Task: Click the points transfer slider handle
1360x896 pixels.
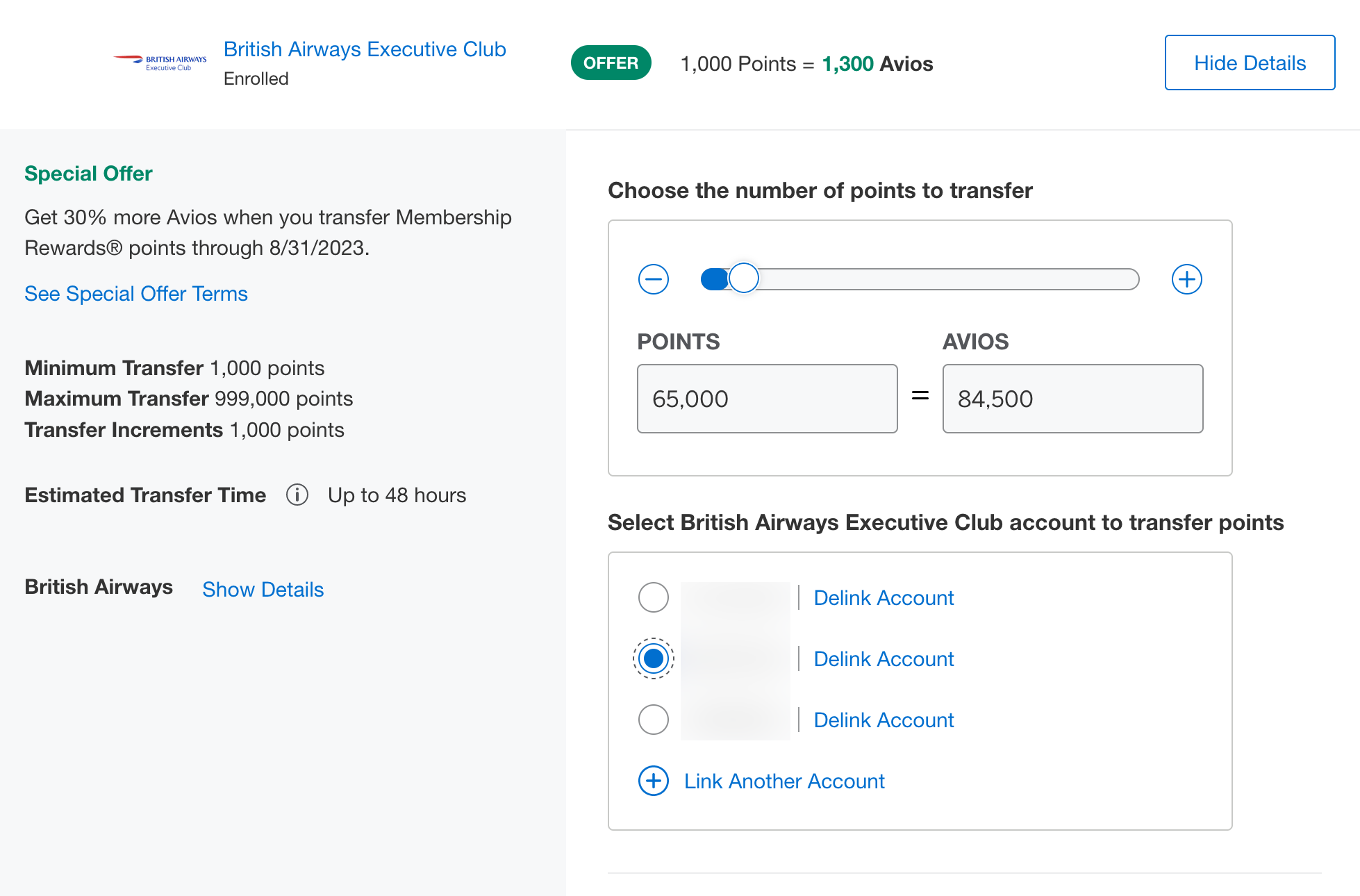Action: 744,279
